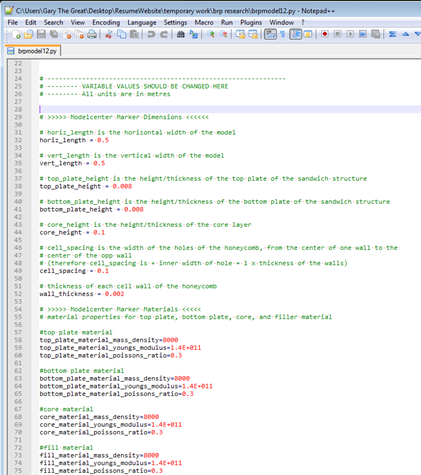Click 'Modelcenter Marker Materials' comment

pyautogui.click(x=124, y=309)
